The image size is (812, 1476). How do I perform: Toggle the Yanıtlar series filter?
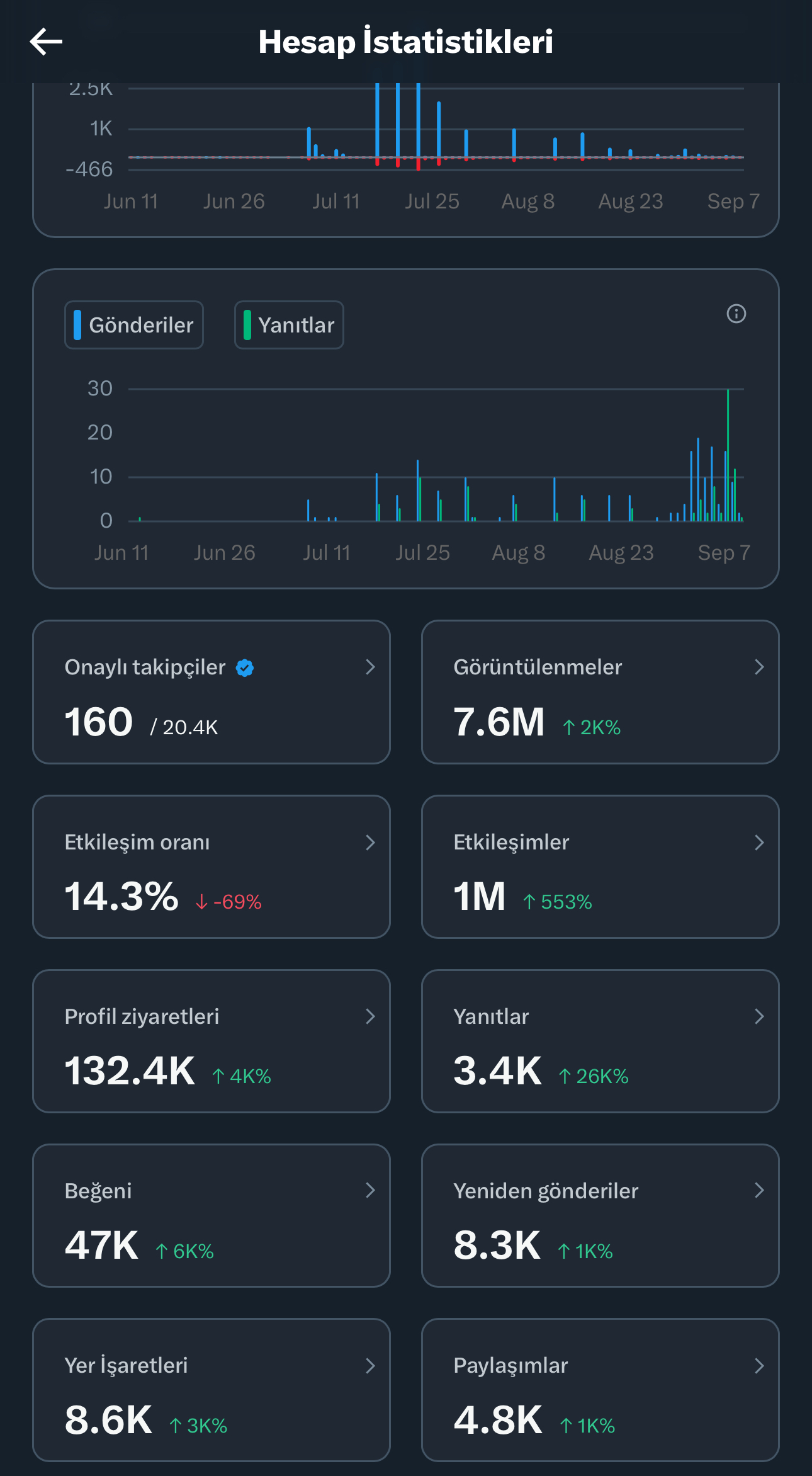click(289, 325)
